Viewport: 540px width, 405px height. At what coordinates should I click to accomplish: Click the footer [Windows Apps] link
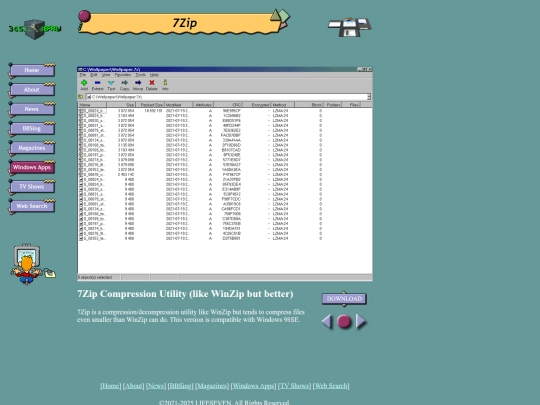pyautogui.click(x=253, y=386)
